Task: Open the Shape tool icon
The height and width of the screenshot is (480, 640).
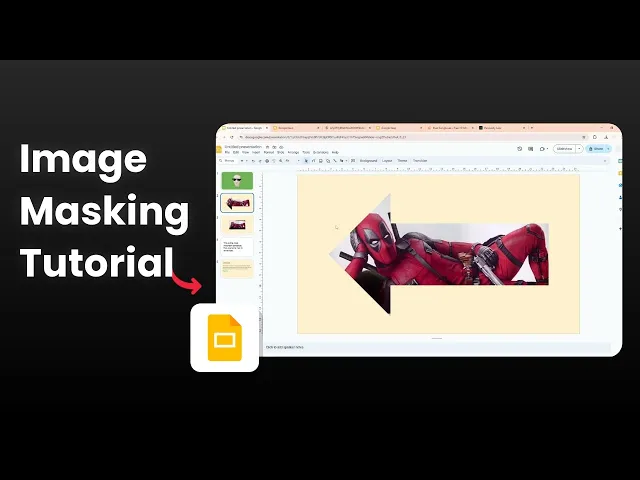Action: tap(328, 161)
